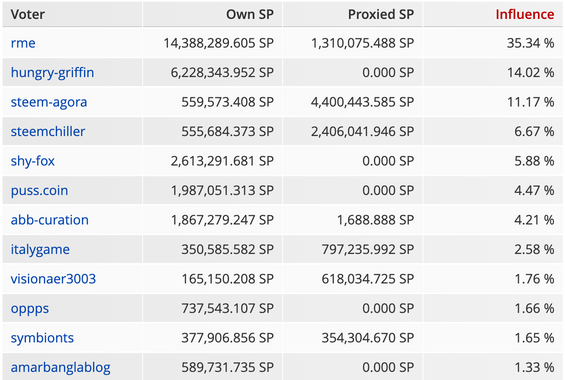Image resolution: width=565 pixels, height=380 pixels.
Task: Select steem-agora's proxied SP value 4,400,443.585
Action: pyautogui.click(x=362, y=102)
